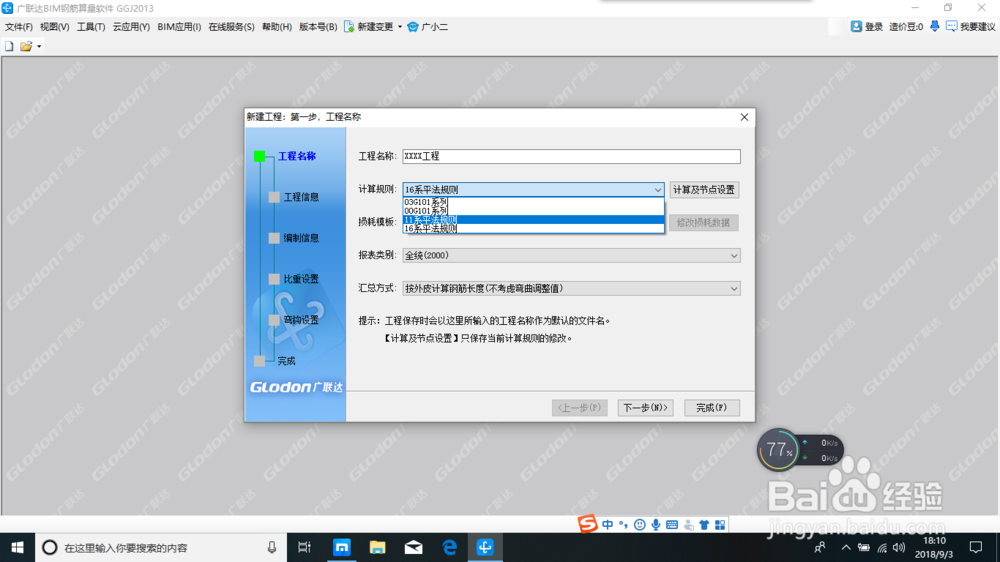Screen dimensions: 1000x562
Task: Open the BIM应用(I) menu
Action: pyautogui.click(x=179, y=27)
